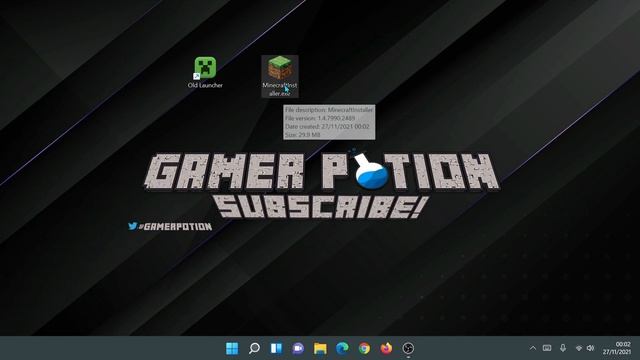This screenshot has height=360, width=640.
Task: Select the MinecraftInstaller.exe desktop icon
Action: tap(280, 76)
